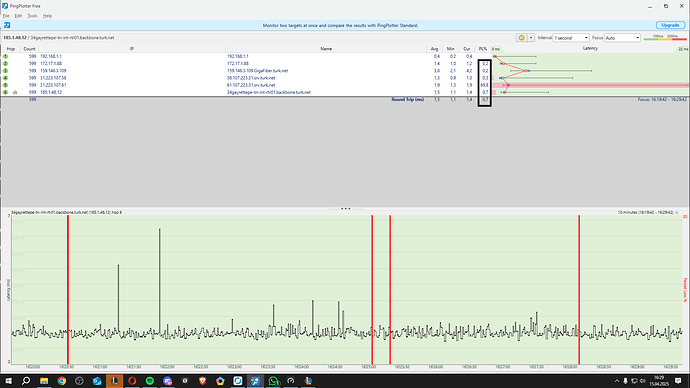Image resolution: width=690 pixels, height=388 pixels.
Task: Open the File menu
Action: (x=6, y=16)
